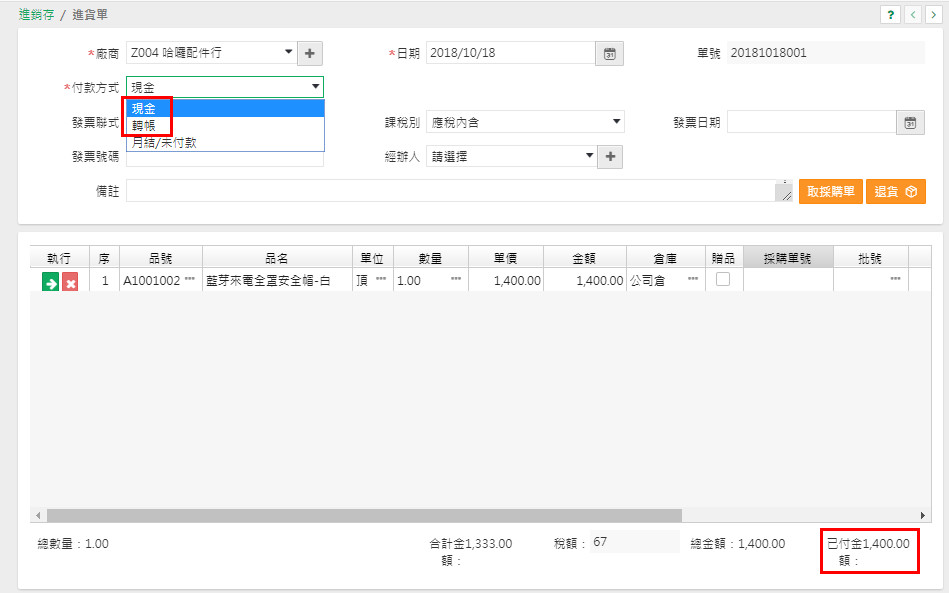Click 總金額 : 1,400.00 summary text
This screenshot has height=593, width=949.
click(738, 544)
